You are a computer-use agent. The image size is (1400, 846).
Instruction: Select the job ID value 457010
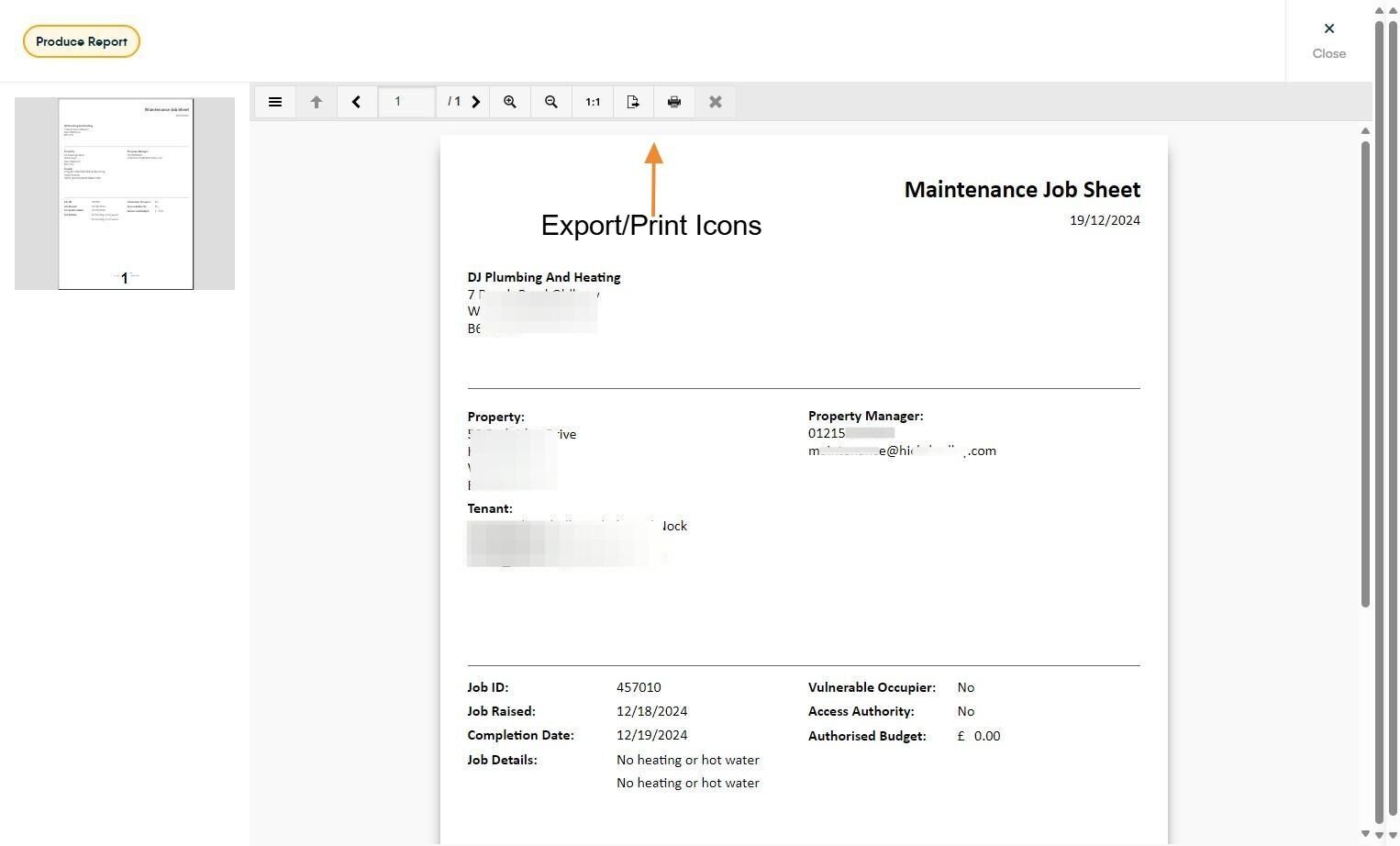tap(639, 687)
